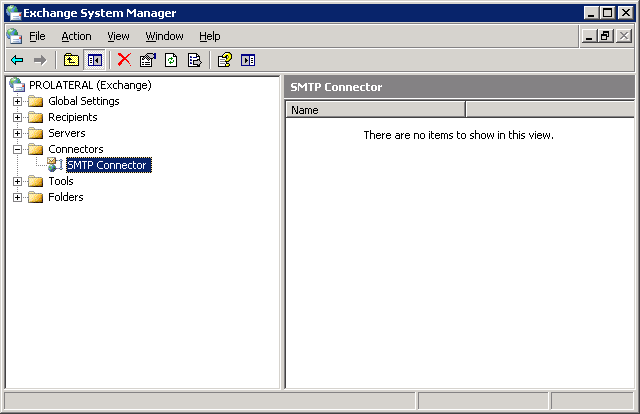Close Exchange System Manager window
Image resolution: width=640 pixels, height=414 pixels.
625,13
